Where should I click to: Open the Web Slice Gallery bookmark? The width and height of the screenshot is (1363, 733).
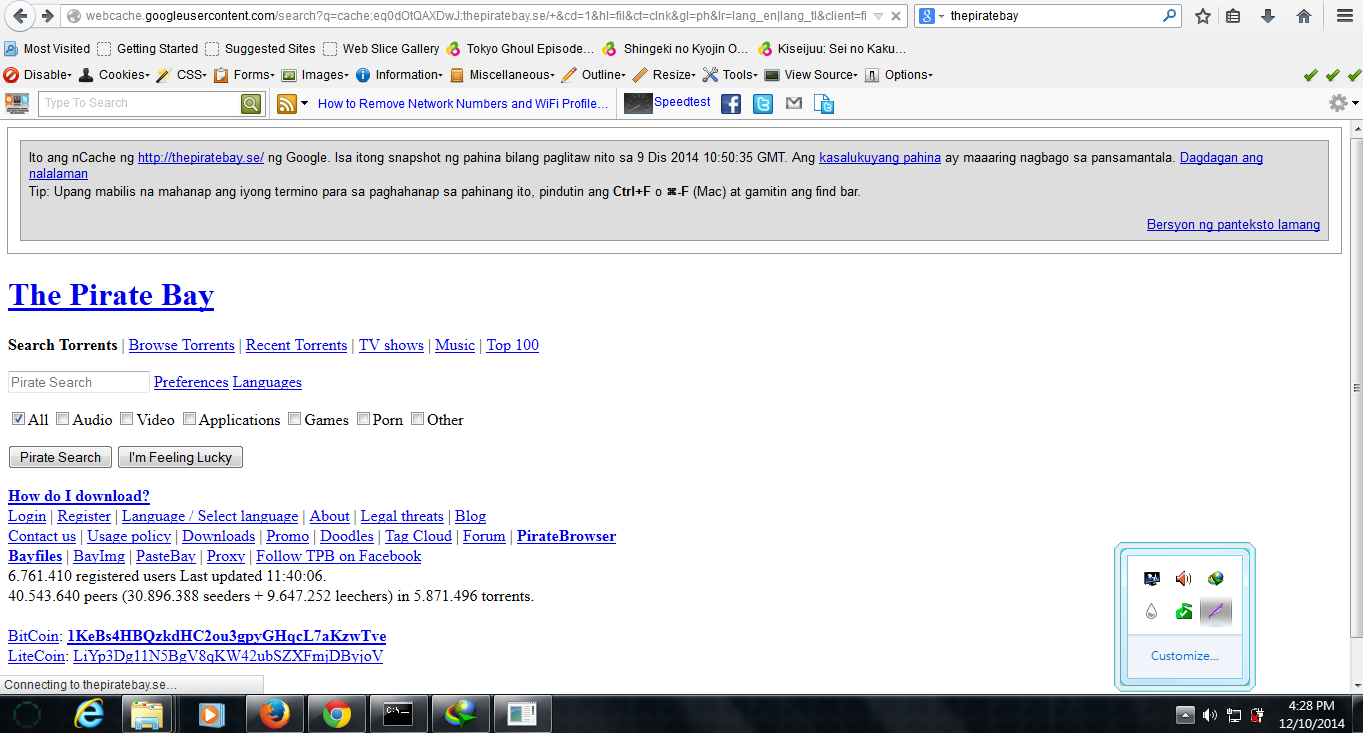click(x=381, y=48)
